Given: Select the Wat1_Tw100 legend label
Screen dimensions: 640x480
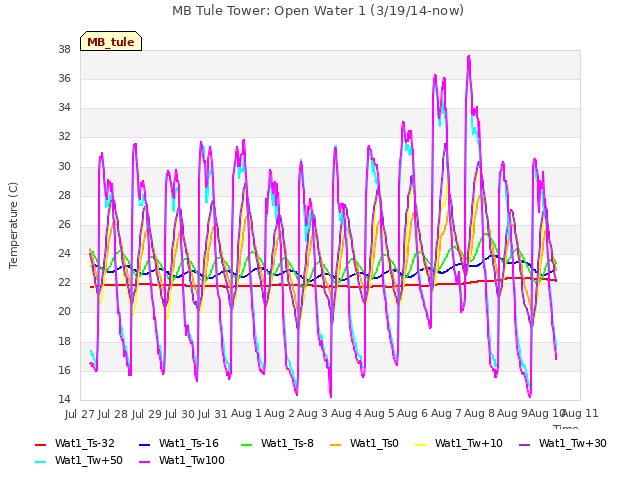Looking at the screenshot, I should 192,461.
